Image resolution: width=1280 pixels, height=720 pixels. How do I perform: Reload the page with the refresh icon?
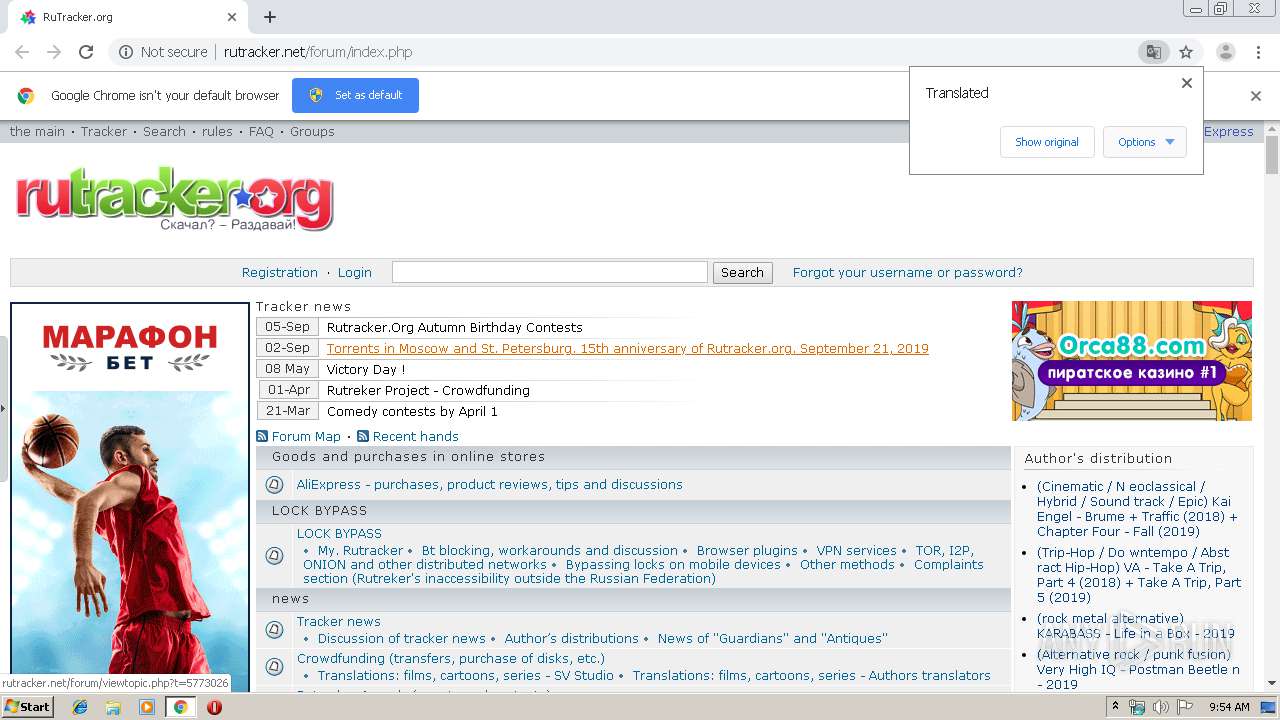(x=86, y=52)
